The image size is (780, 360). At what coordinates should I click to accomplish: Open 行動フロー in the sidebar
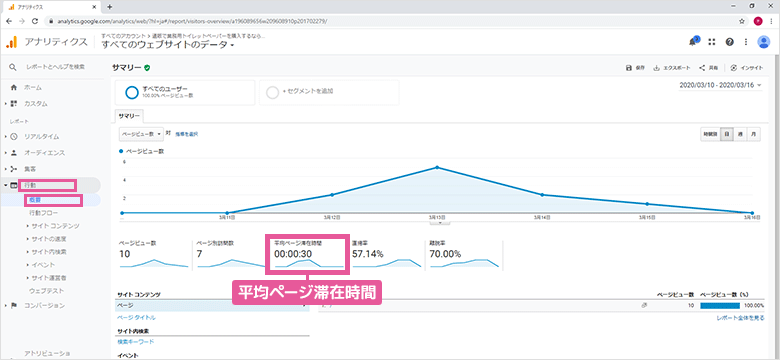pyautogui.click(x=44, y=213)
